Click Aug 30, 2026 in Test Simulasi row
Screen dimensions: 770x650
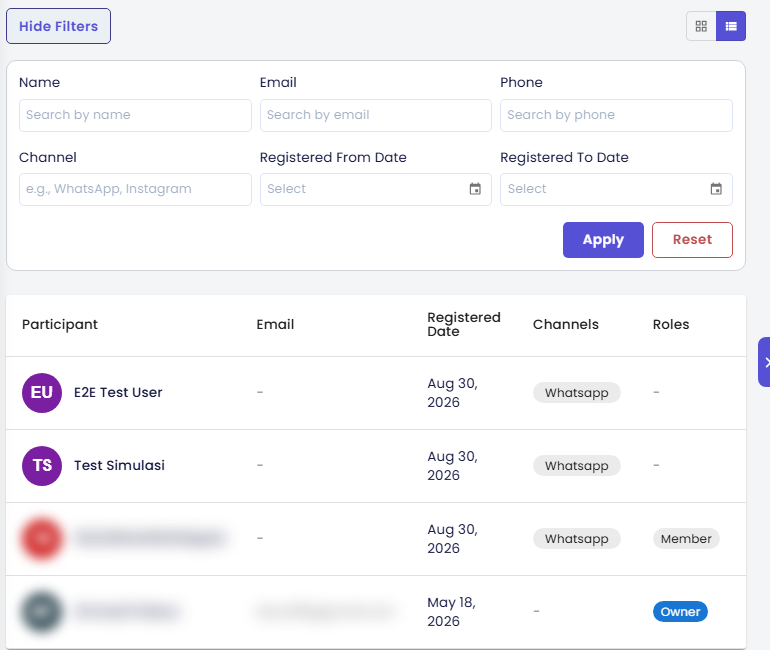click(452, 466)
